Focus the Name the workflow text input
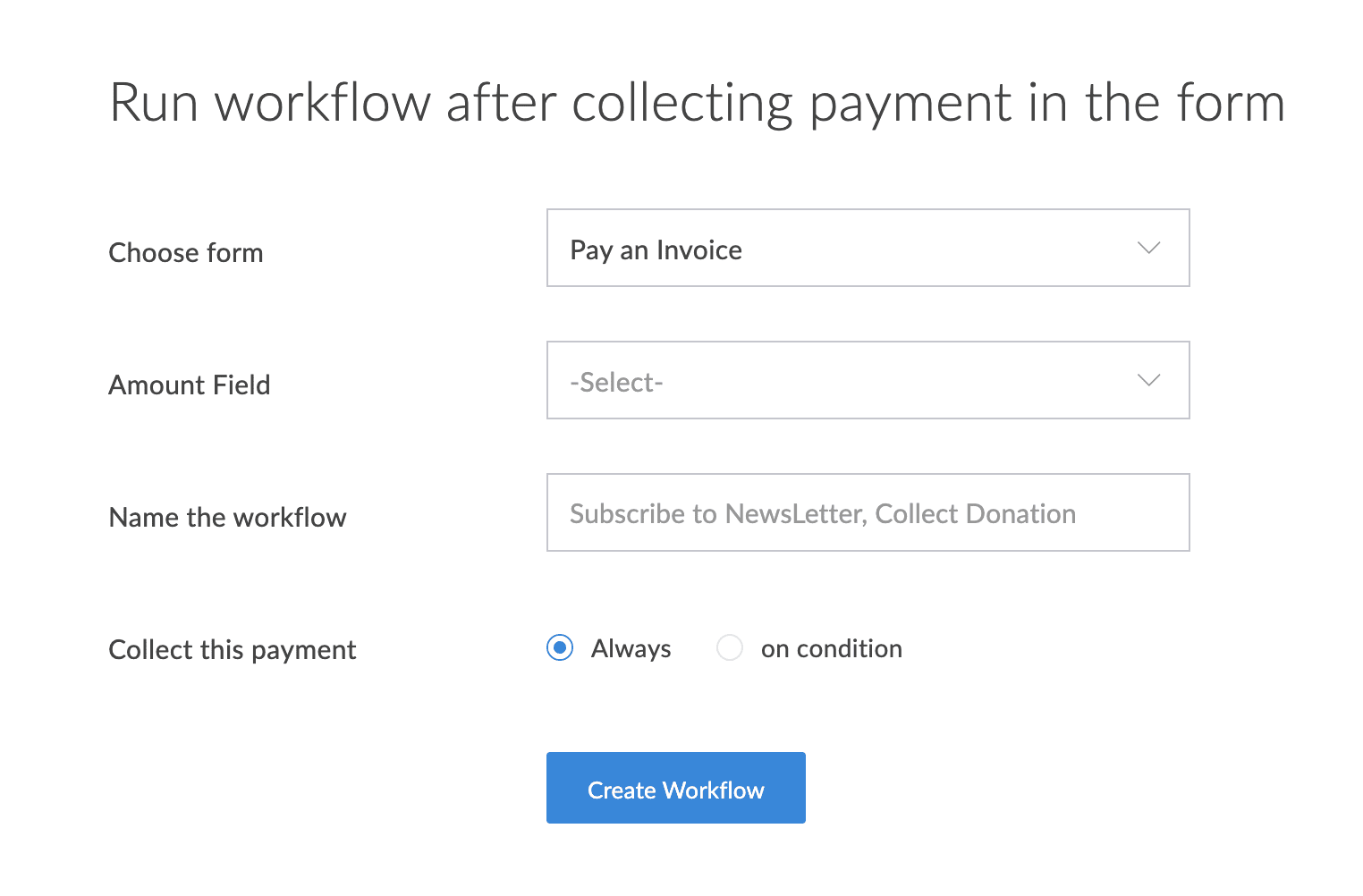The image size is (1363, 896). (868, 512)
